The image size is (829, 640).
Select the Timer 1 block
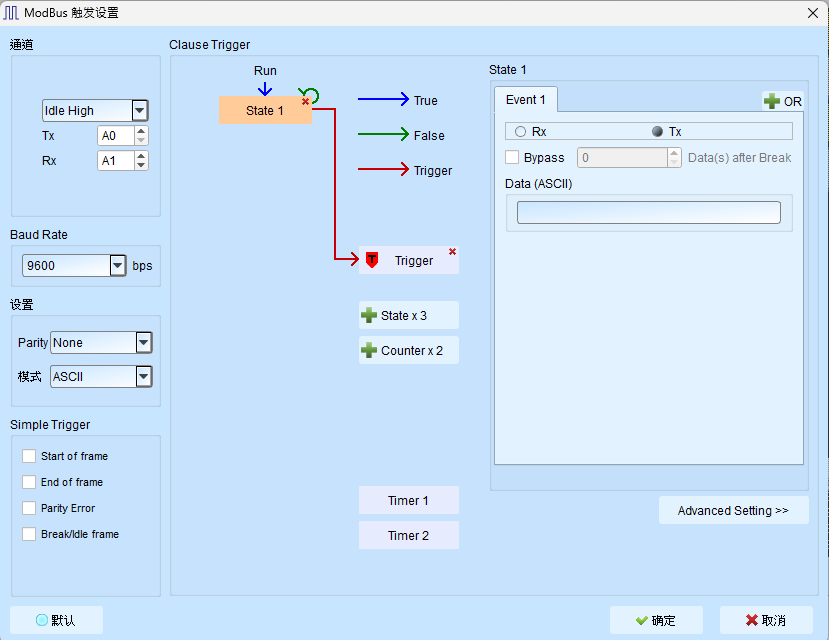click(x=409, y=500)
